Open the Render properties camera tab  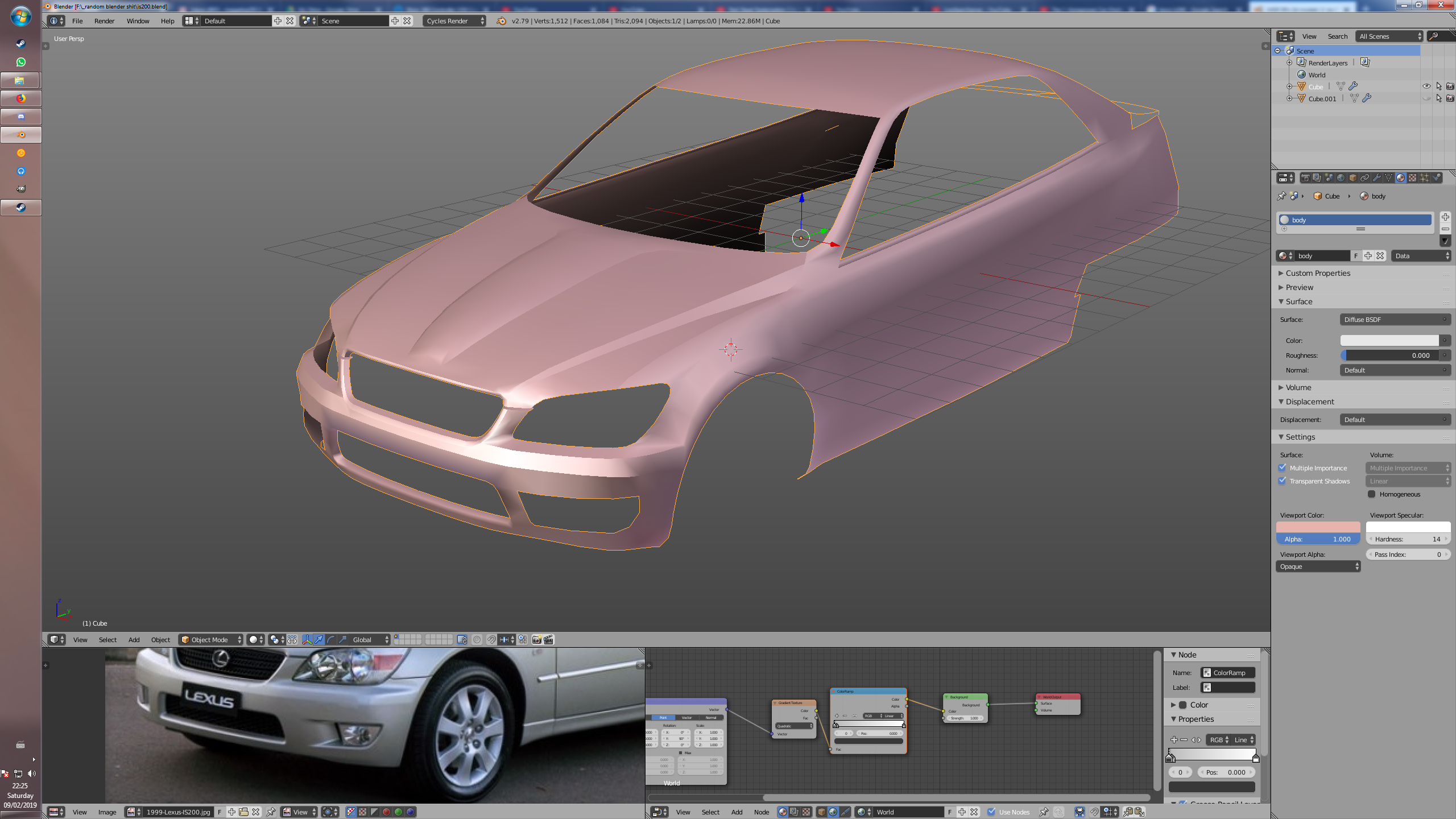[1305, 178]
